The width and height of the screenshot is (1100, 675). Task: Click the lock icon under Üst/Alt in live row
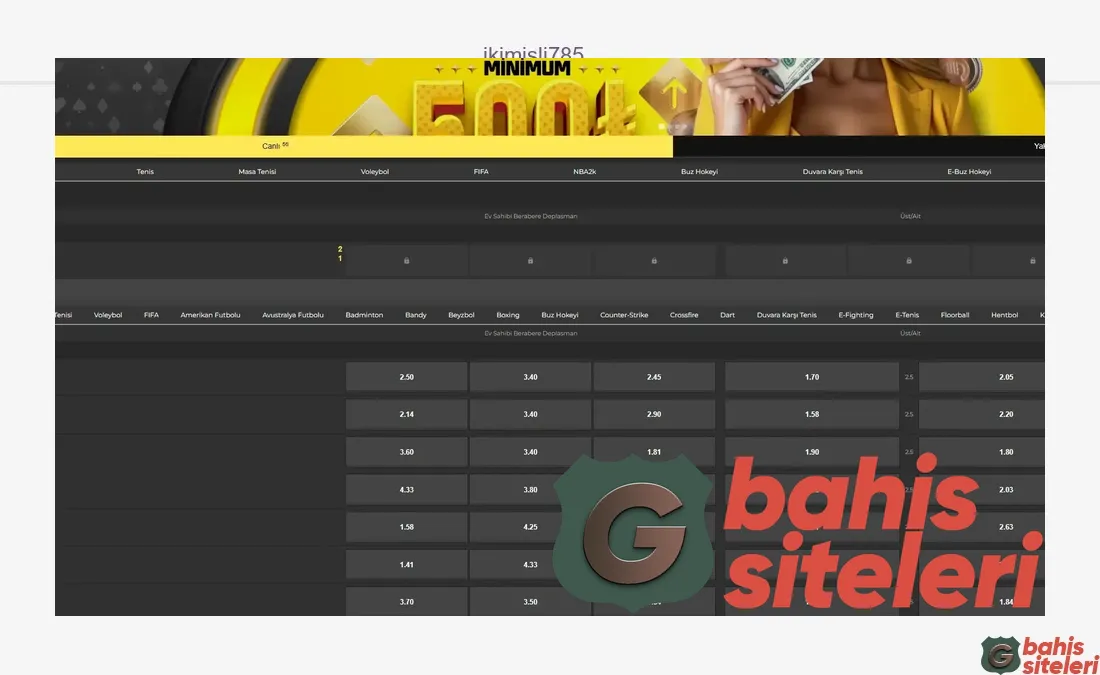click(x=785, y=260)
